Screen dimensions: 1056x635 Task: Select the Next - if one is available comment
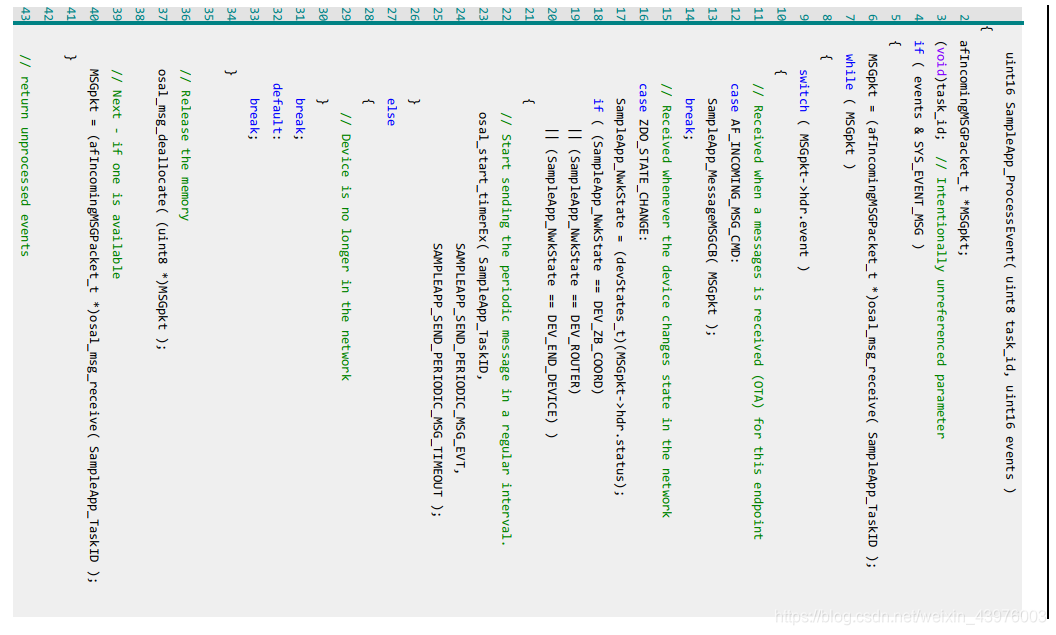point(117,174)
